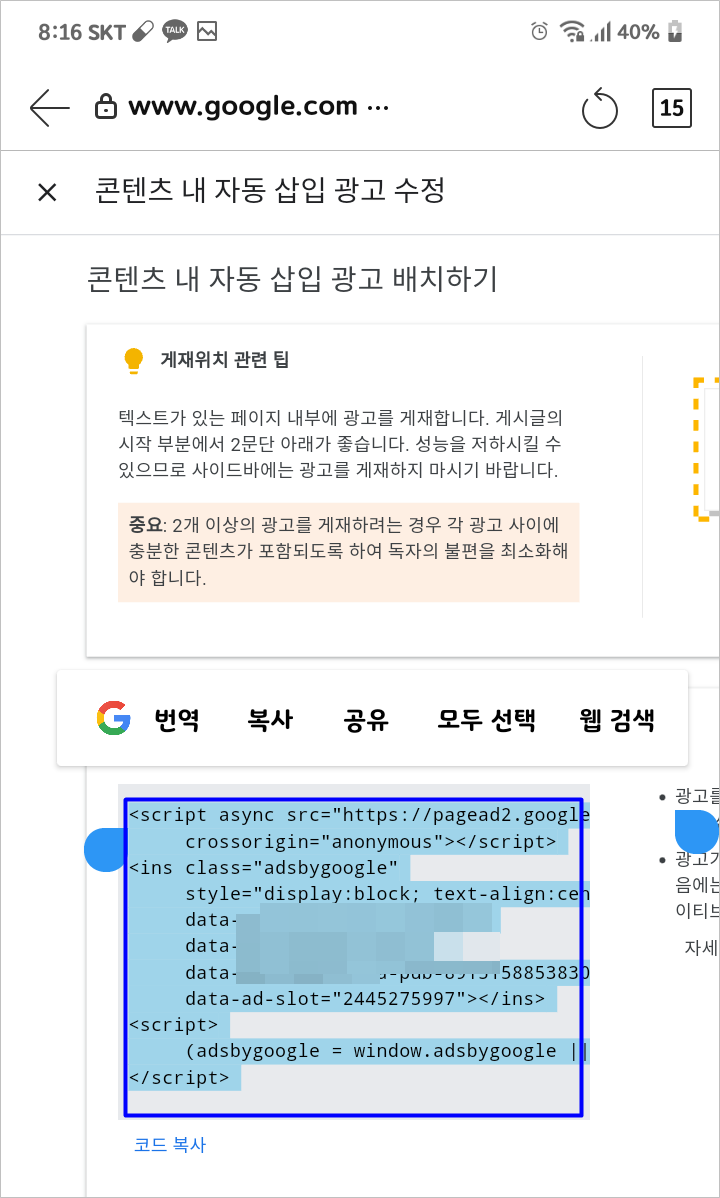Tap the left text selection handle

tap(105, 850)
